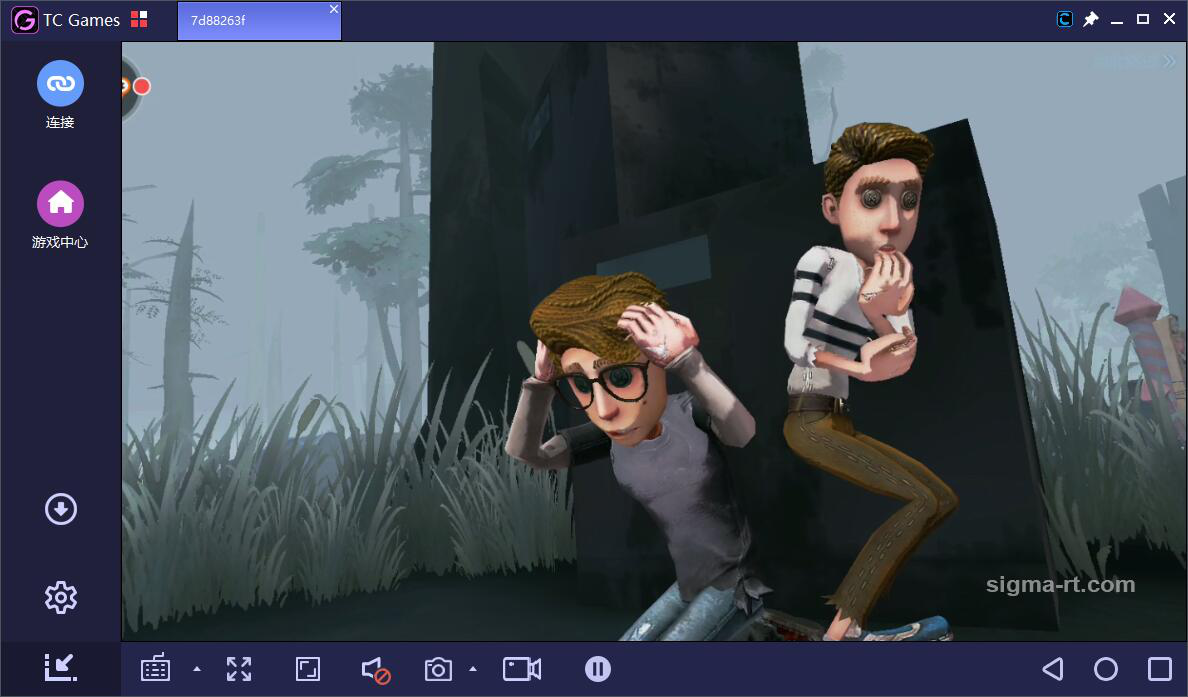This screenshot has height=697, width=1188.
Task: Expand keyboard mapping options arrow
Action: (197, 669)
